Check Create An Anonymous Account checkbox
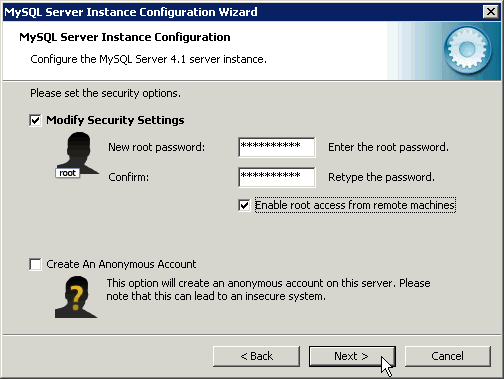This screenshot has height=379, width=504. click(35, 264)
